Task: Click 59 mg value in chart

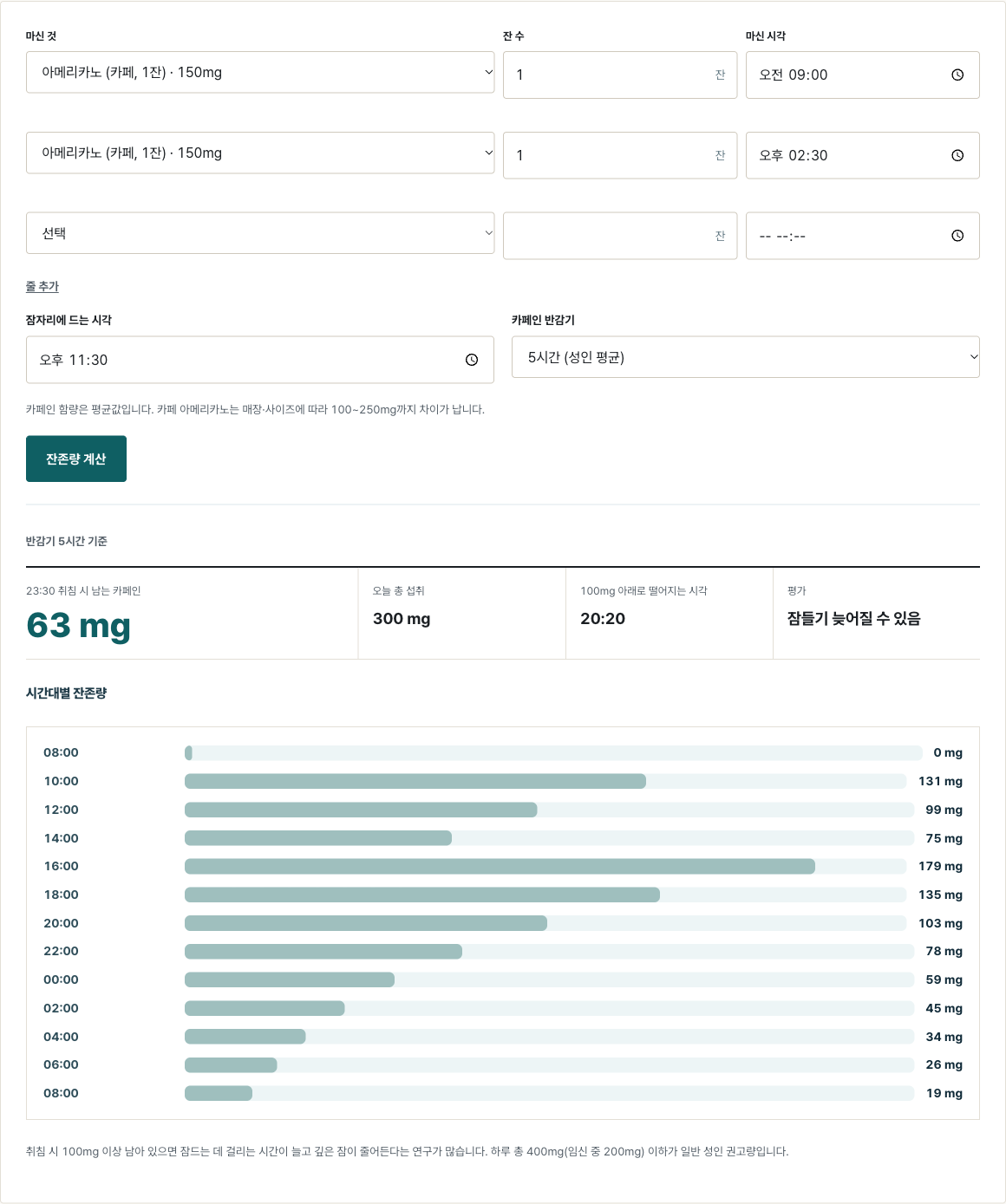Action: click(x=944, y=979)
